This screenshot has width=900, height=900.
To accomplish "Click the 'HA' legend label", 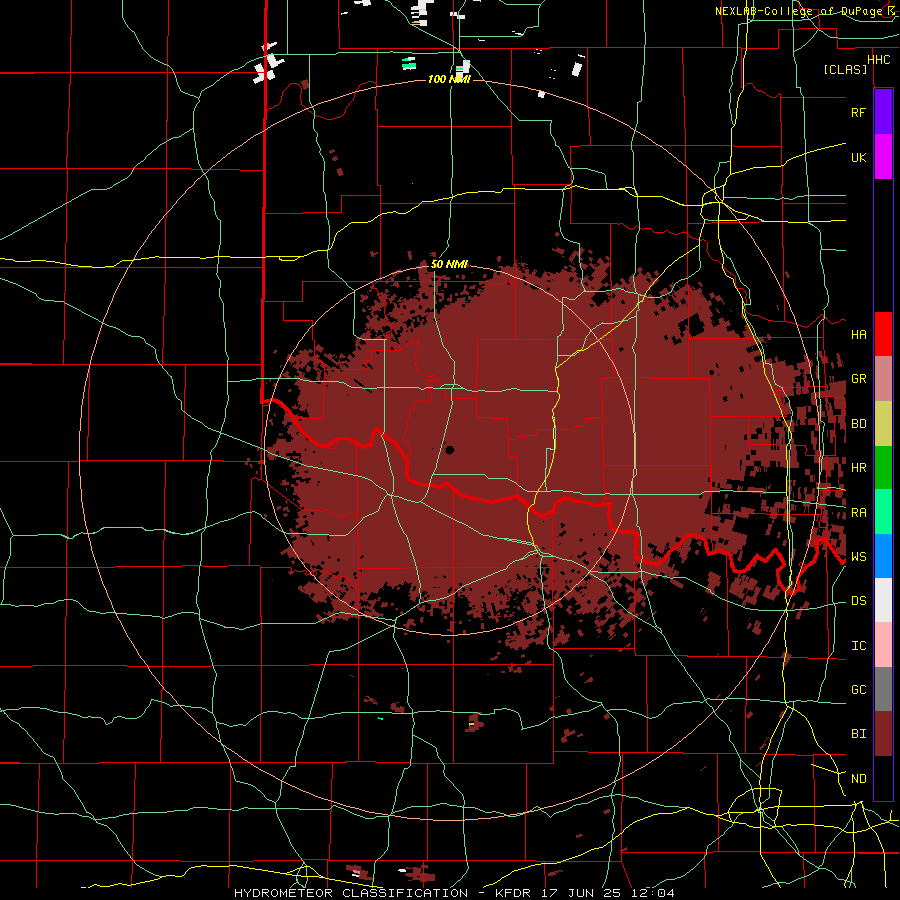I will coord(858,334).
